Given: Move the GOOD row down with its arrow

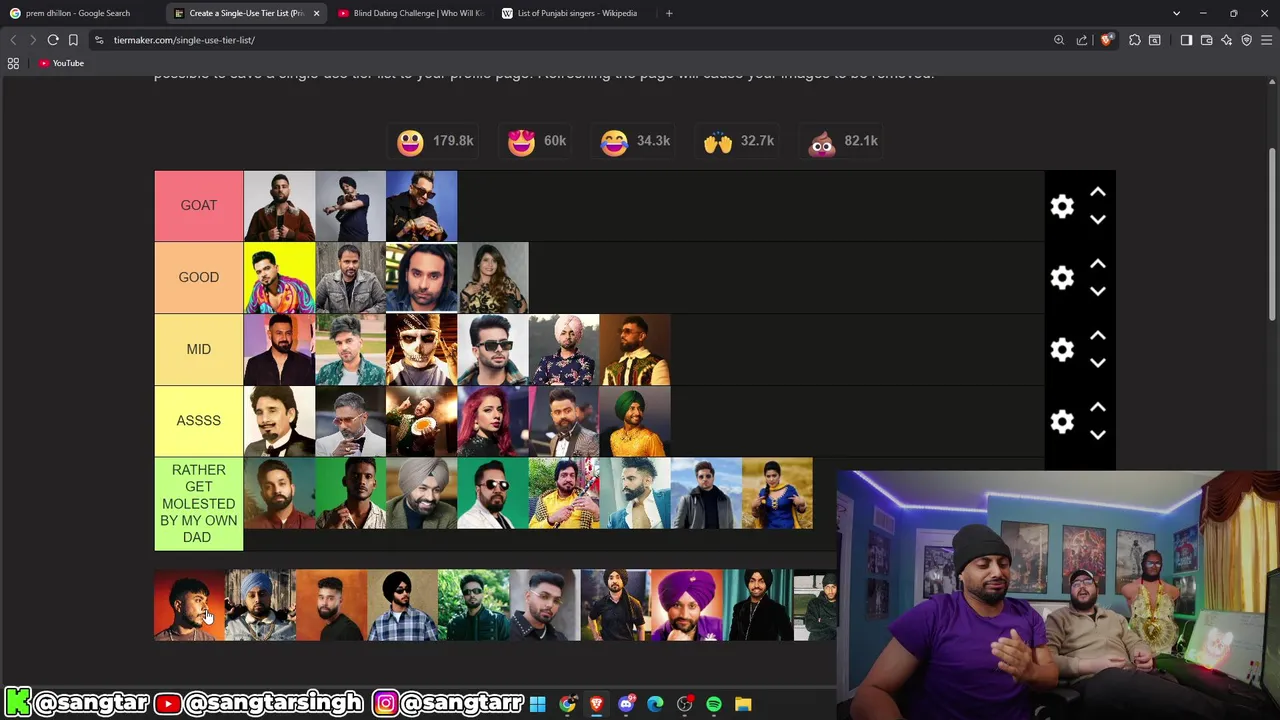Looking at the screenshot, I should [1098, 291].
